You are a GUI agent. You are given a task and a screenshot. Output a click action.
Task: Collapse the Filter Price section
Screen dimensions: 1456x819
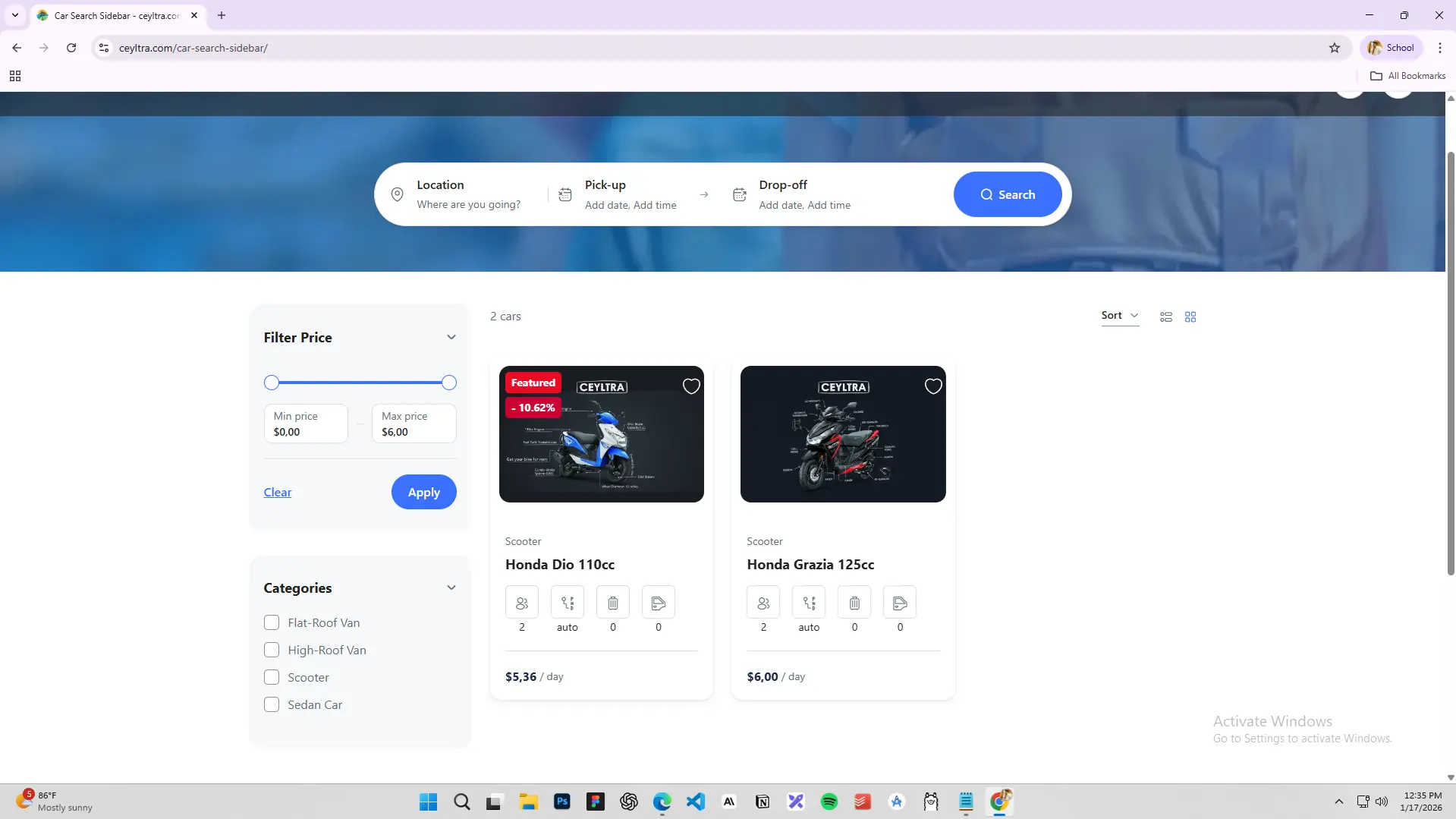click(x=451, y=337)
